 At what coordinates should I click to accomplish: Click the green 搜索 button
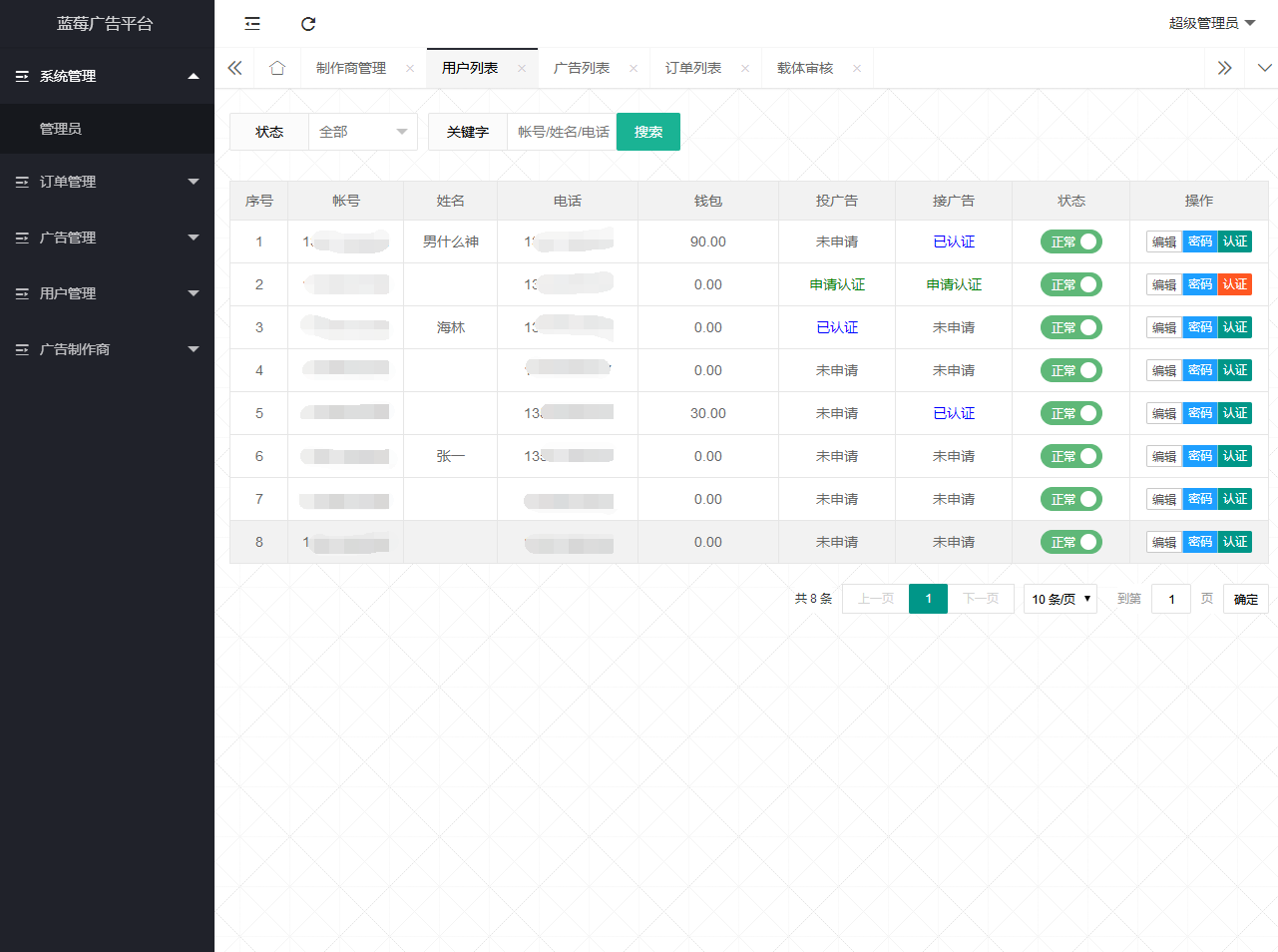(x=647, y=132)
